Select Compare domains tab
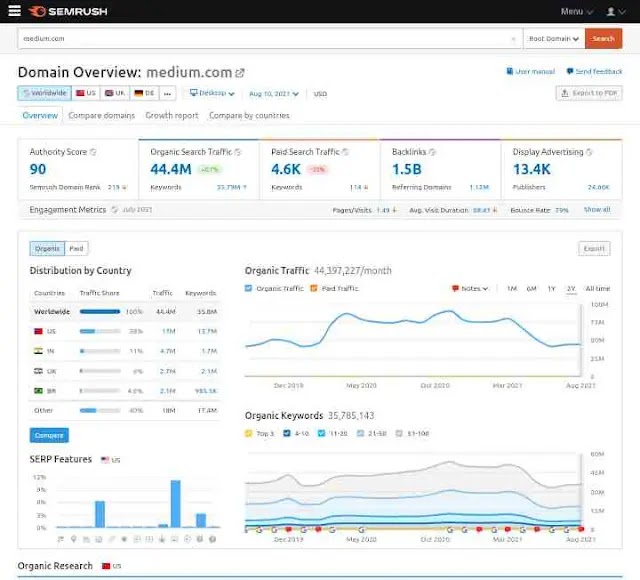This screenshot has height=580, width=640. click(x=102, y=116)
